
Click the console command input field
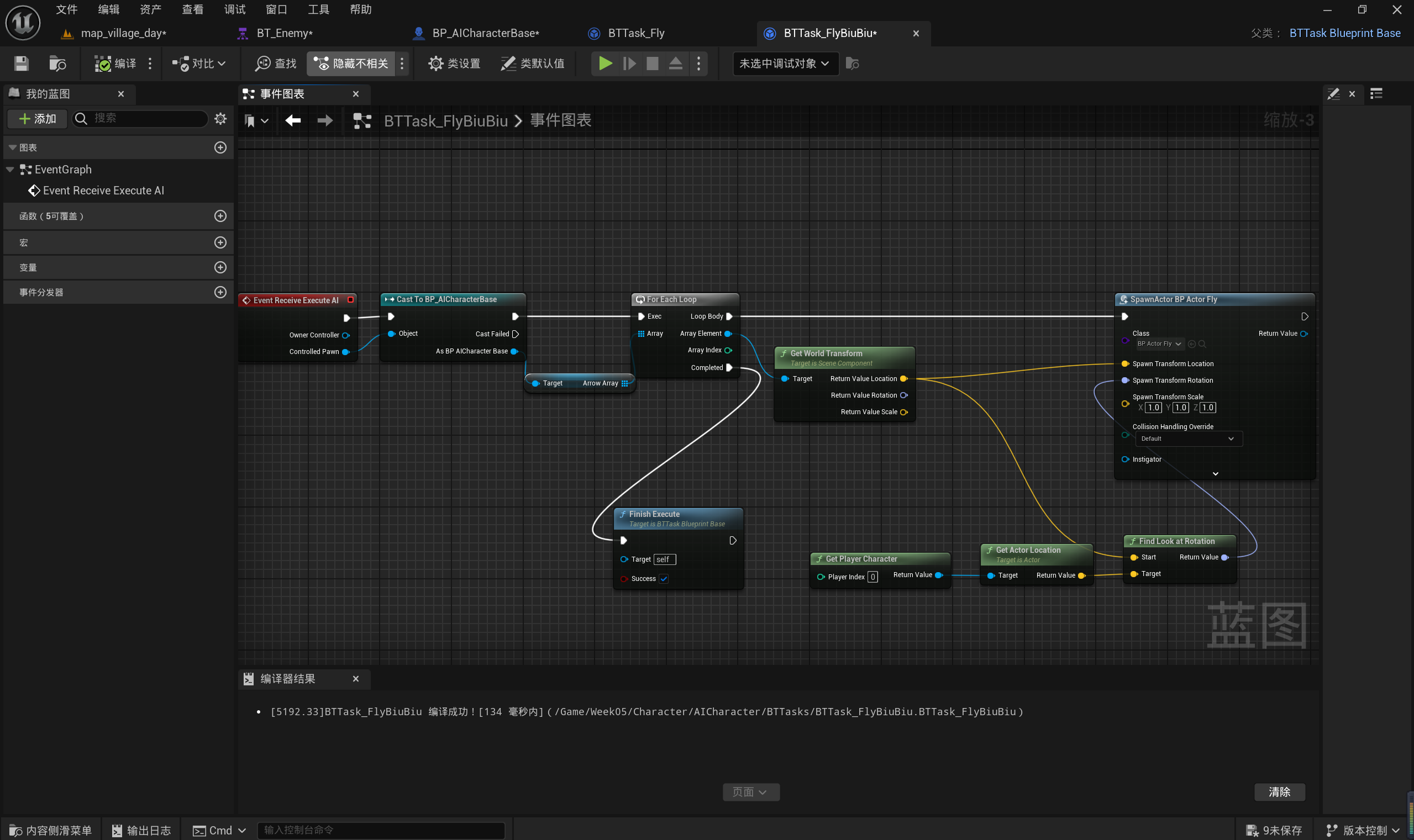[381, 830]
